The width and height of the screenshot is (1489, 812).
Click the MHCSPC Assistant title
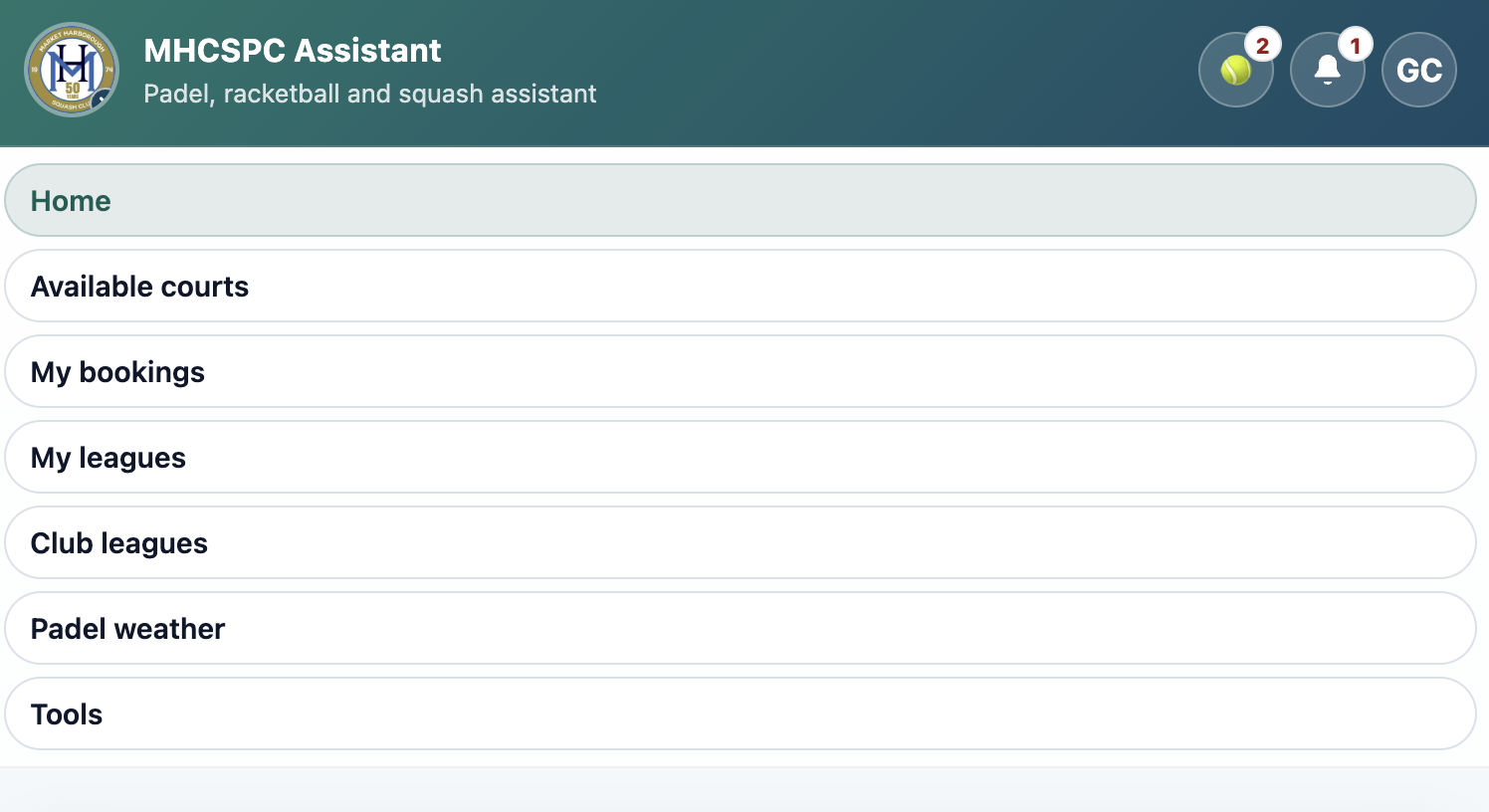click(293, 51)
